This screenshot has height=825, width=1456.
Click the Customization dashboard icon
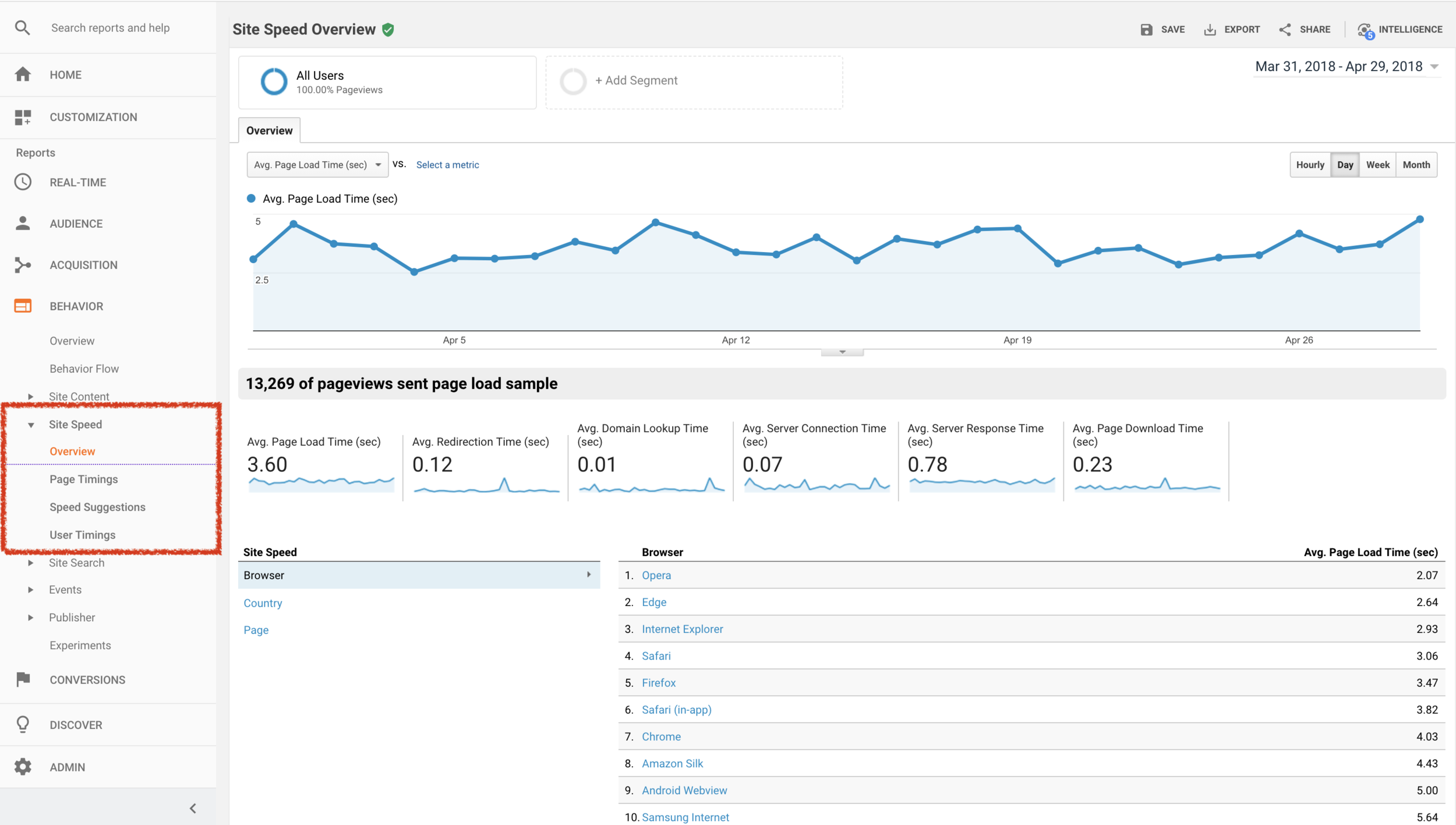(23, 117)
